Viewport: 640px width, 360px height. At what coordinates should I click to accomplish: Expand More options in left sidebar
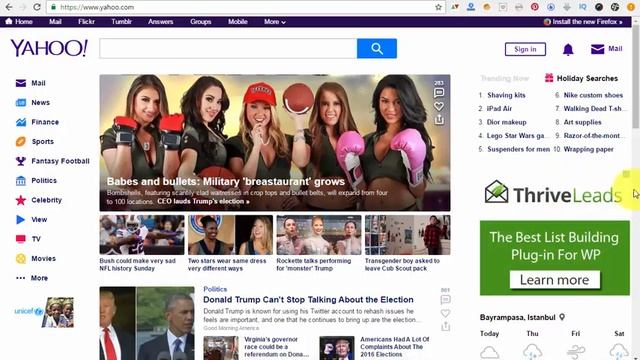pyautogui.click(x=32, y=278)
